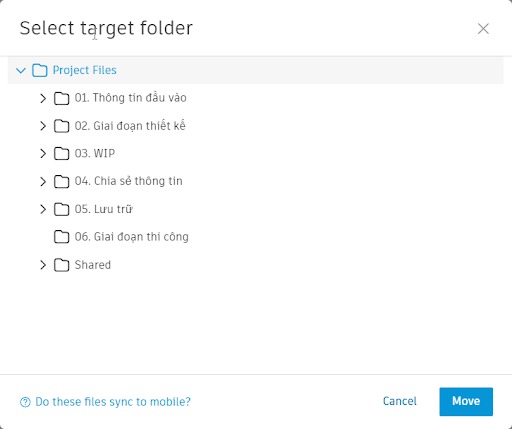Expand 04. Chia sẻ thông tin chevron

point(43,181)
